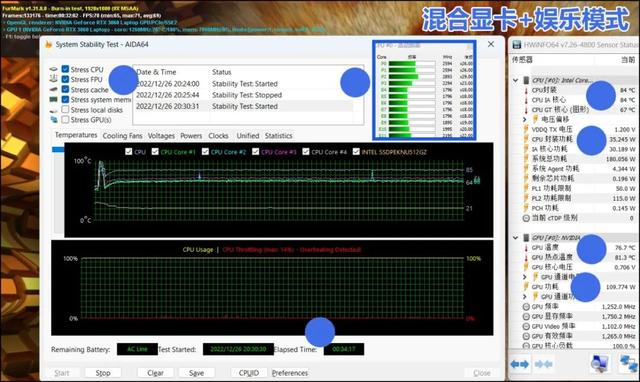The width and height of the screenshot is (640, 382).
Task: Select the 20:30:31 Stability Test Started log row
Action: (x=244, y=106)
